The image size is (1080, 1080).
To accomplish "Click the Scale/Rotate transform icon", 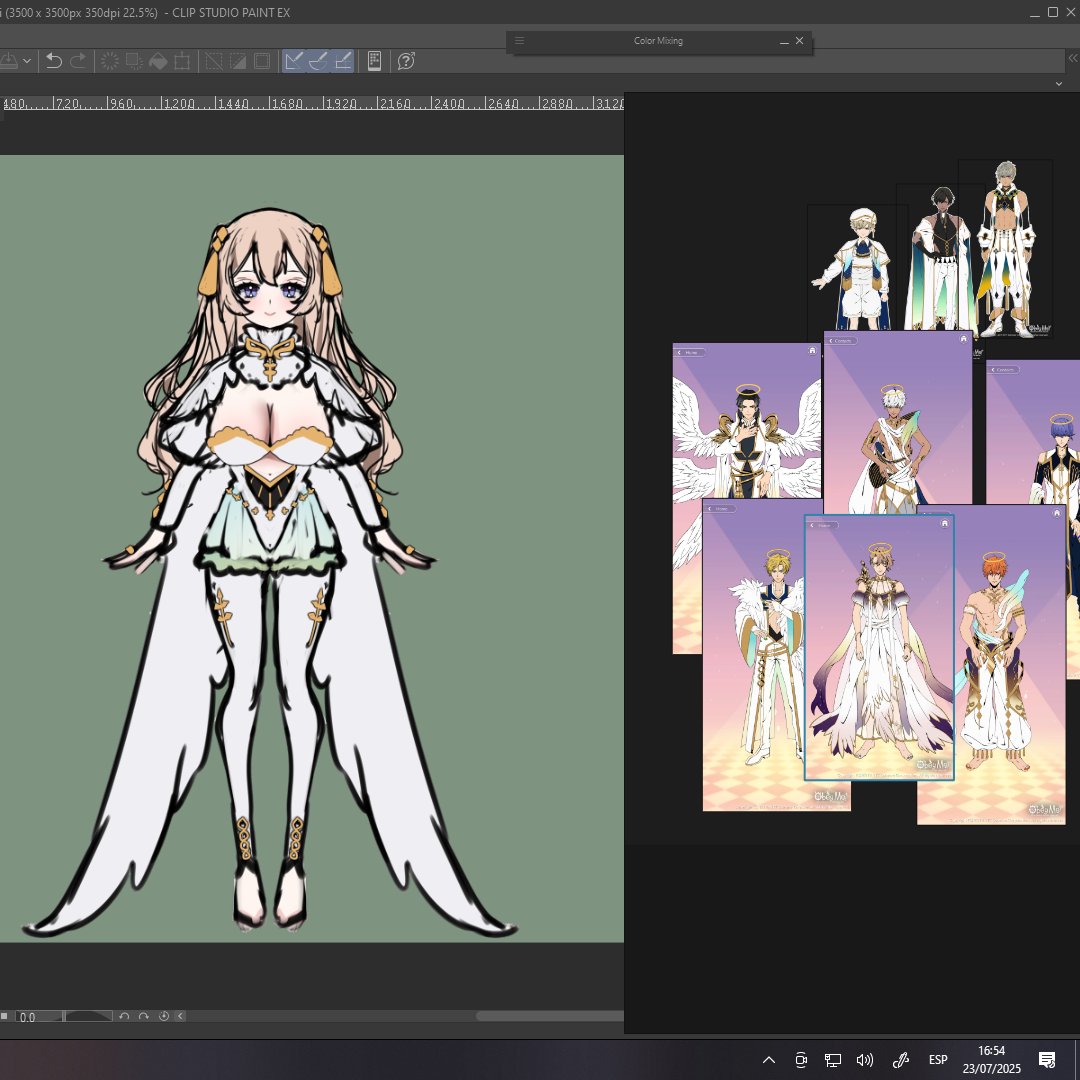I will click(x=182, y=61).
